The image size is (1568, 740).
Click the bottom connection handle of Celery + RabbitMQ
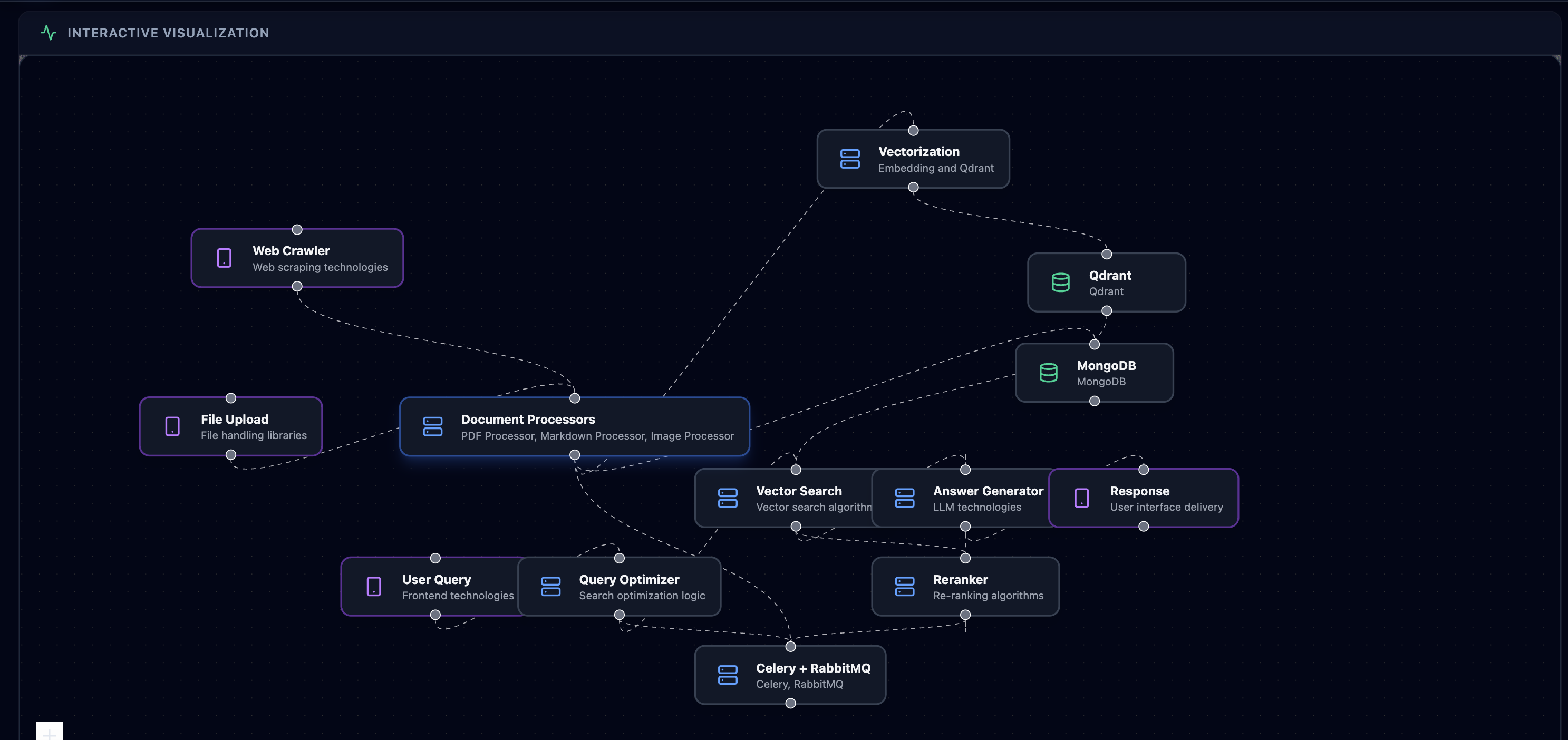tap(790, 703)
